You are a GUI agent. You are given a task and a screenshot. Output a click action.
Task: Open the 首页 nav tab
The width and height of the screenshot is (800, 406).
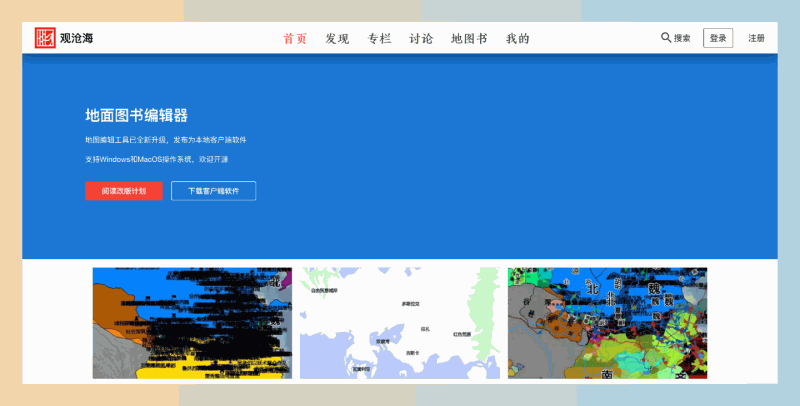pyautogui.click(x=295, y=38)
